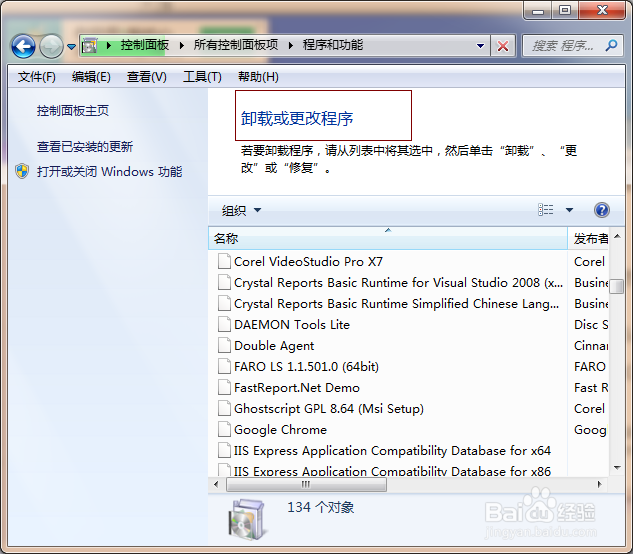Sort by the 名称 column header

point(388,238)
